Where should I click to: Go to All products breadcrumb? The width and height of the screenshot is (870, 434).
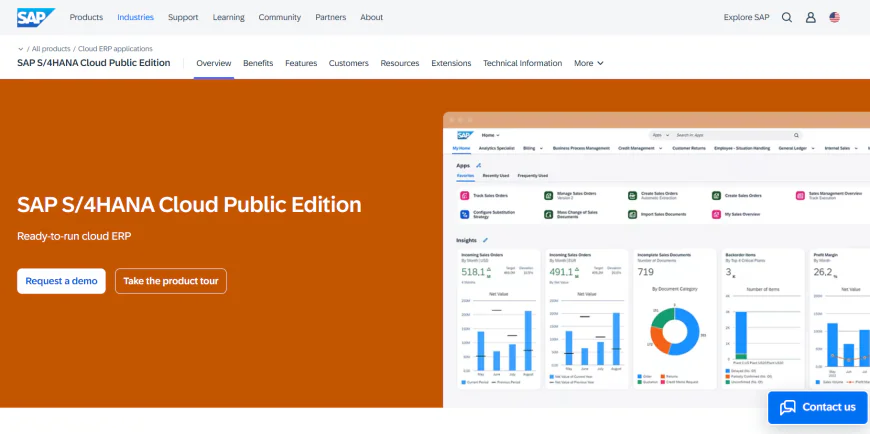click(x=51, y=49)
